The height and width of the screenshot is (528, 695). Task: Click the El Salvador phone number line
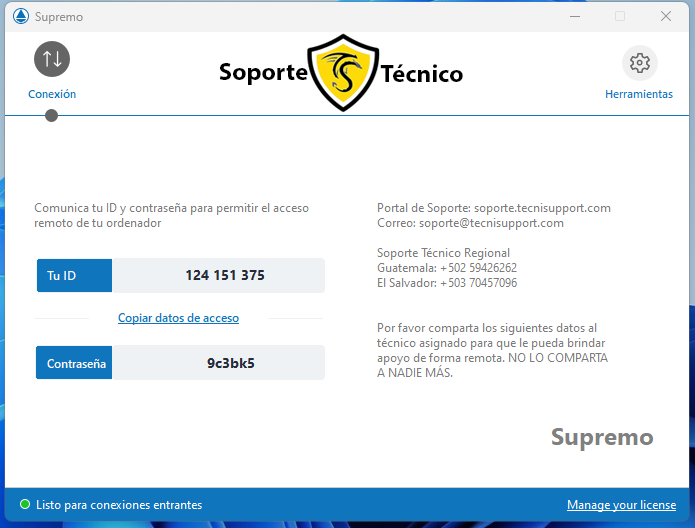[x=447, y=283]
